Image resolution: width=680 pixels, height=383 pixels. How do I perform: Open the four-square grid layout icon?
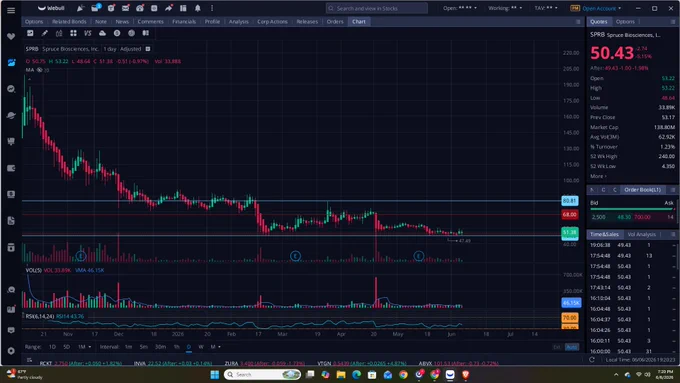point(73,33)
